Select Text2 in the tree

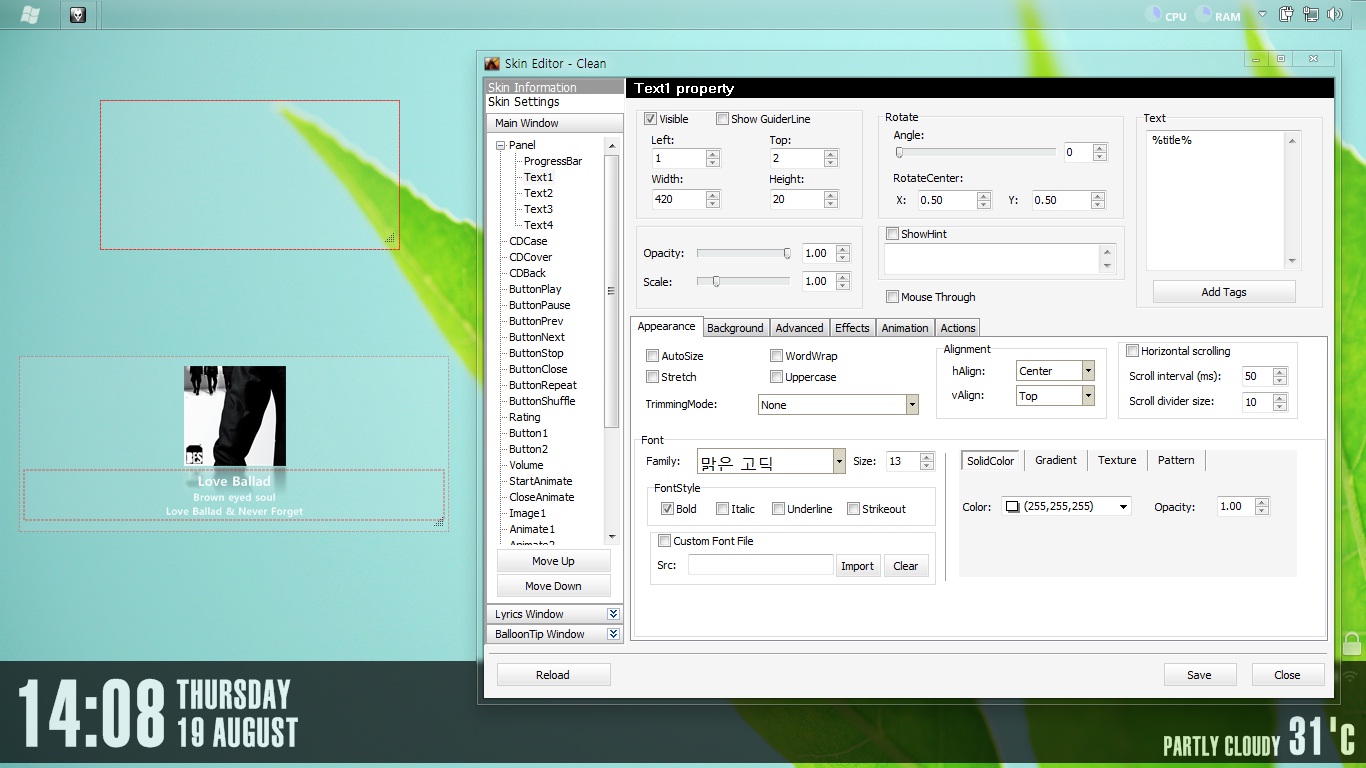(x=538, y=193)
